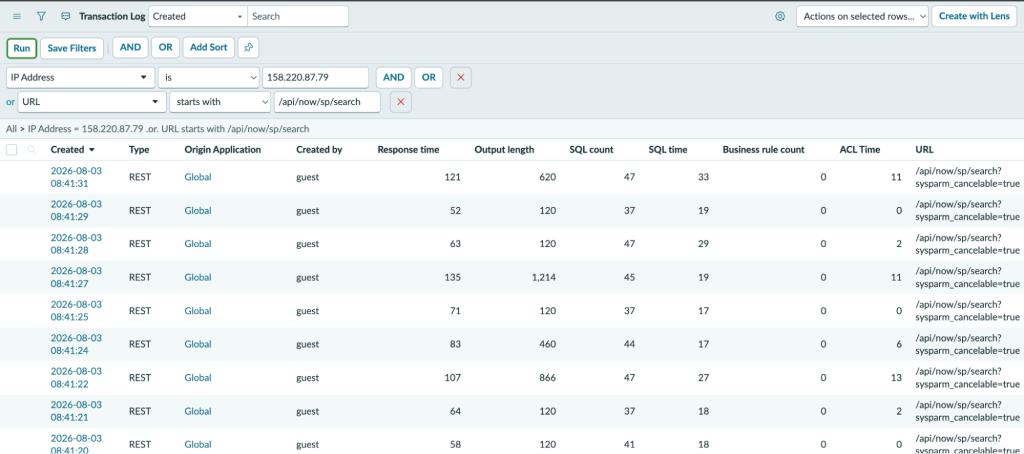Click the column search magnifier icon
This screenshot has width=1024, height=454.
31,150
